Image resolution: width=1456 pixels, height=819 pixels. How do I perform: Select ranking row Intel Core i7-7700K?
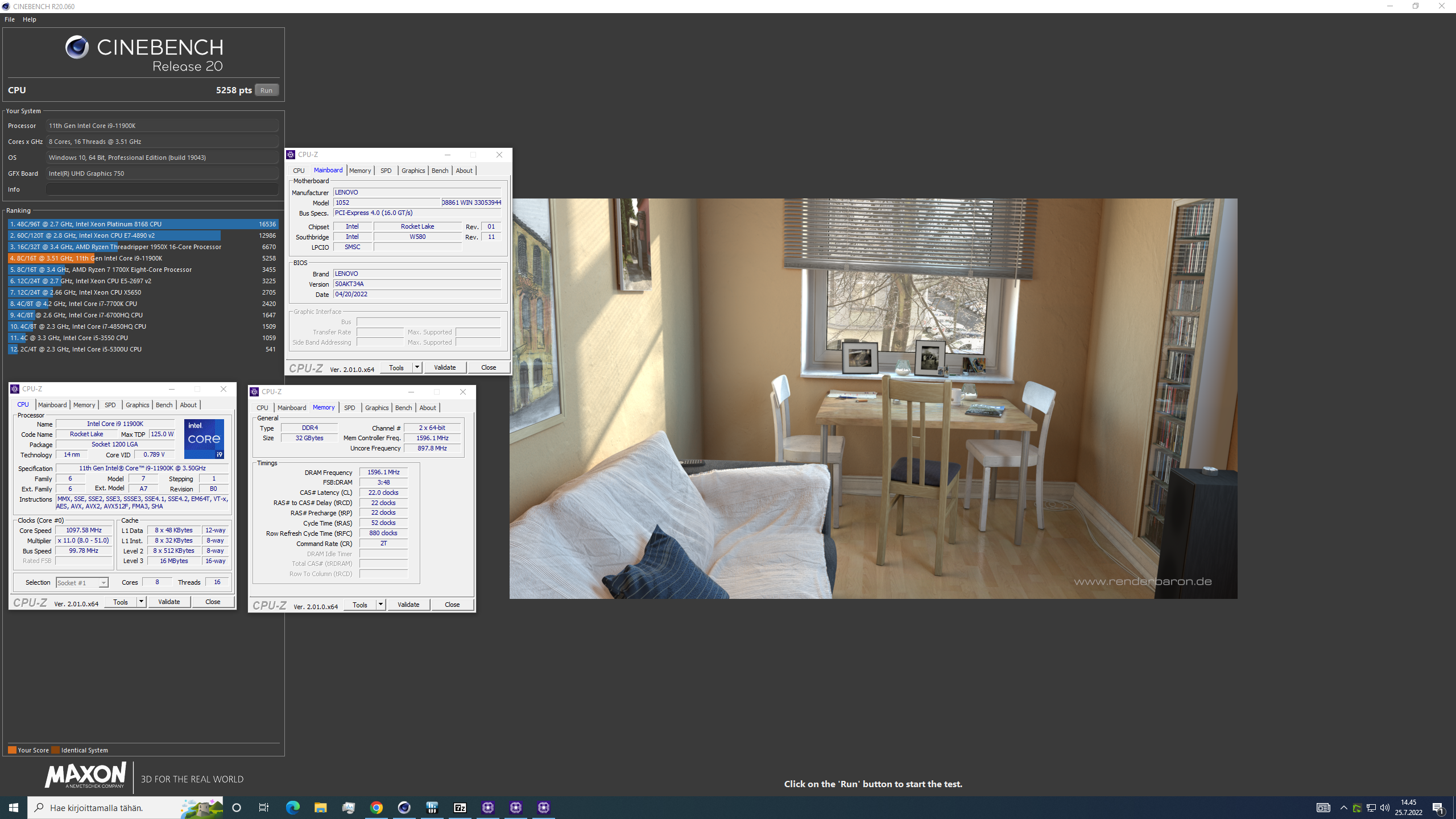click(143, 304)
